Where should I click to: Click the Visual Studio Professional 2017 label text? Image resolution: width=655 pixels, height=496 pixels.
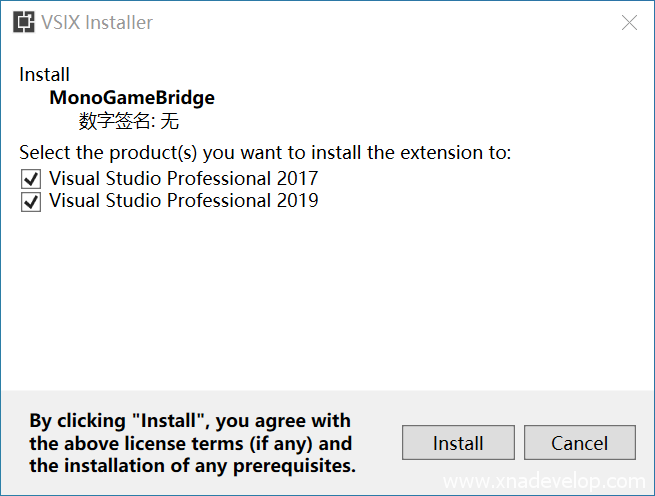point(183,179)
